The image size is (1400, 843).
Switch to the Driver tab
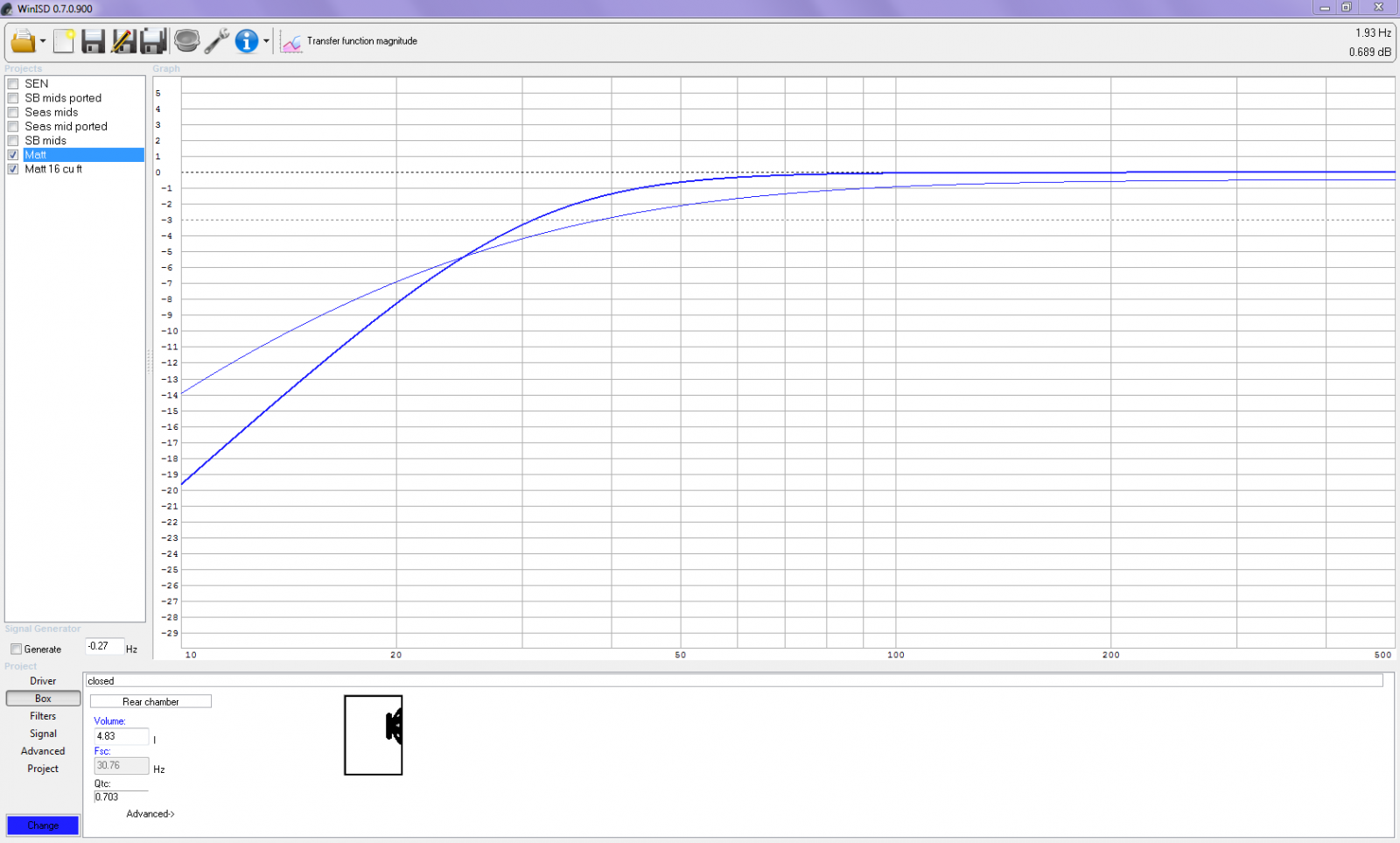click(x=43, y=681)
